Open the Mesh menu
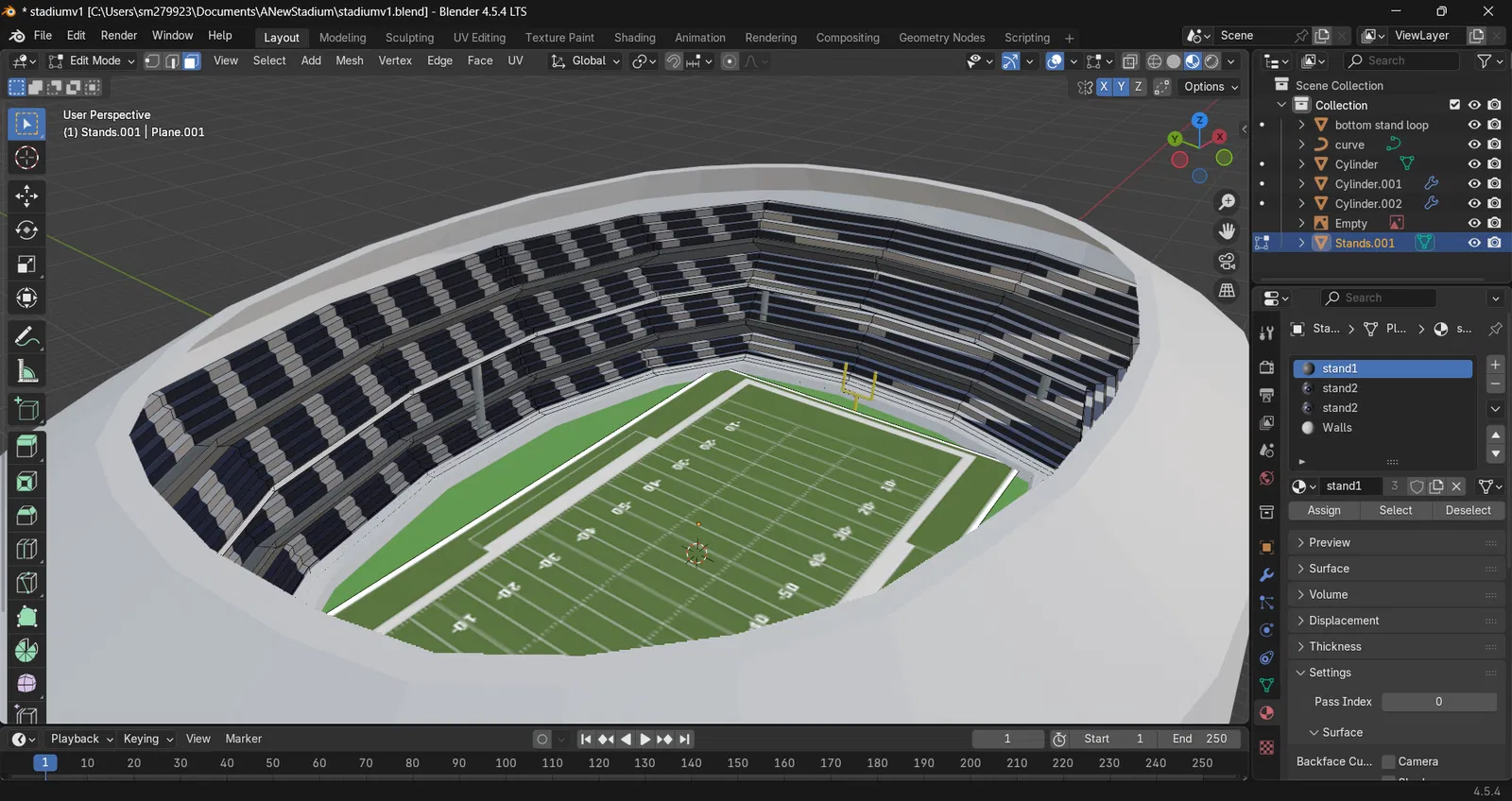The width and height of the screenshot is (1512, 801). tap(349, 60)
